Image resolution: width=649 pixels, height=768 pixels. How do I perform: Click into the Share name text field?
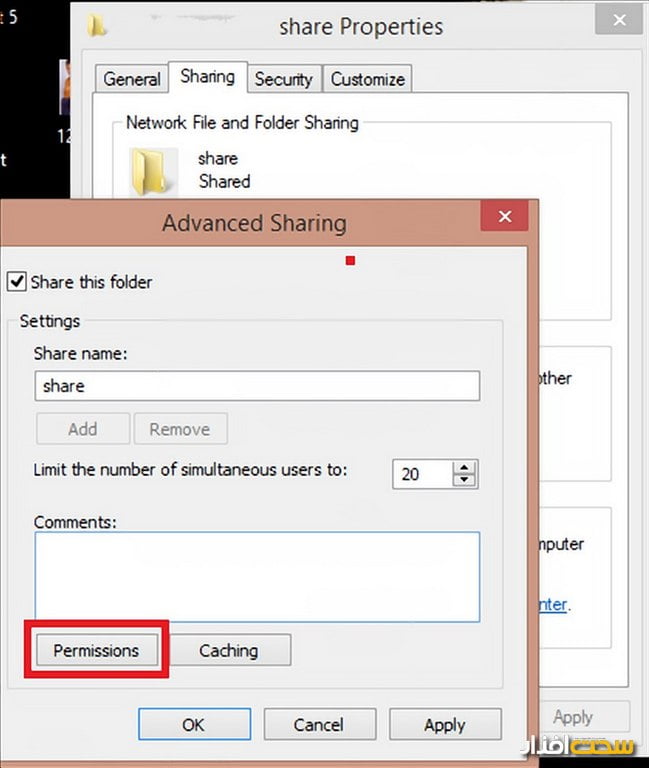(x=256, y=386)
